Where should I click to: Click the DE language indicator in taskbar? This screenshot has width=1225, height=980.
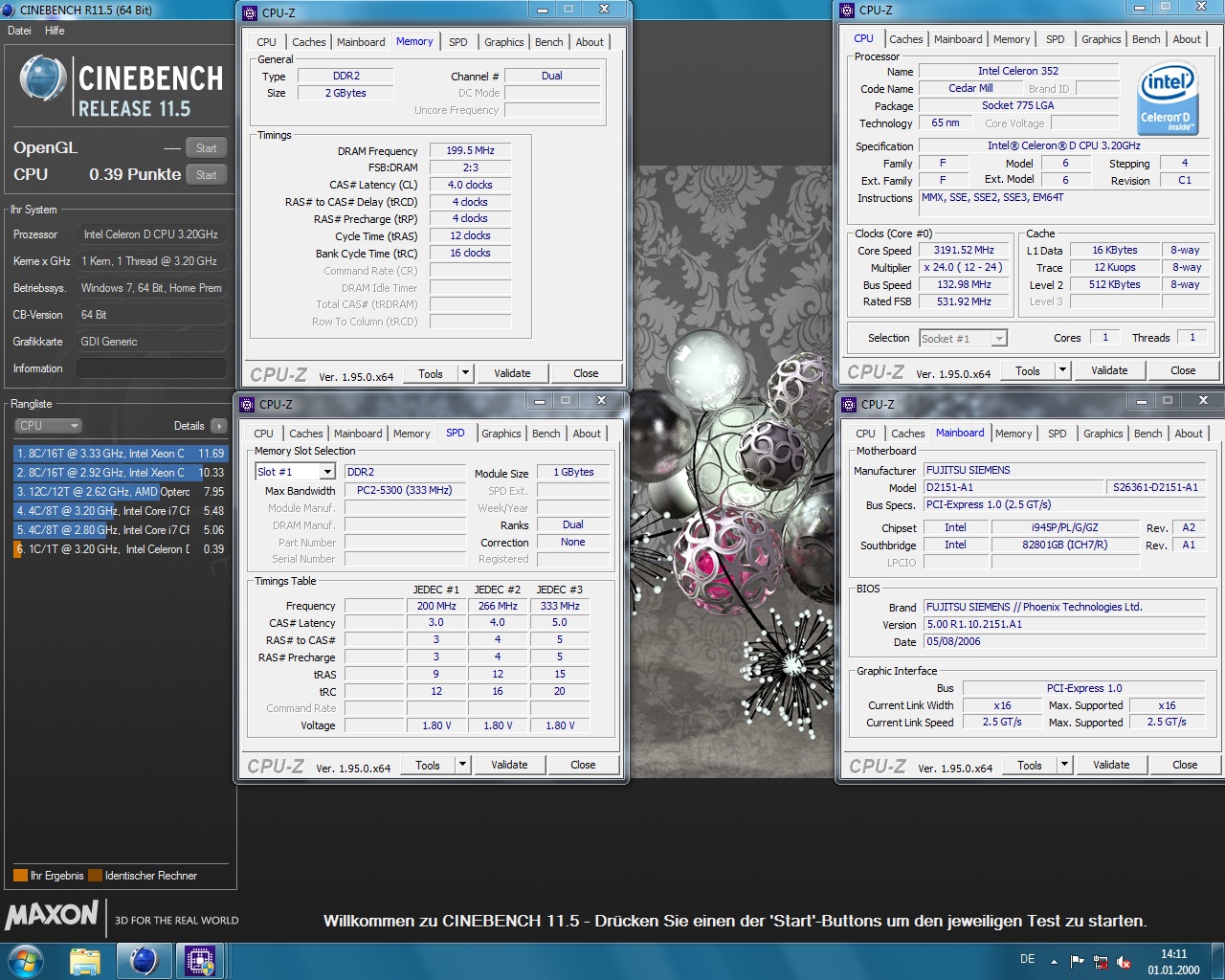(1027, 959)
